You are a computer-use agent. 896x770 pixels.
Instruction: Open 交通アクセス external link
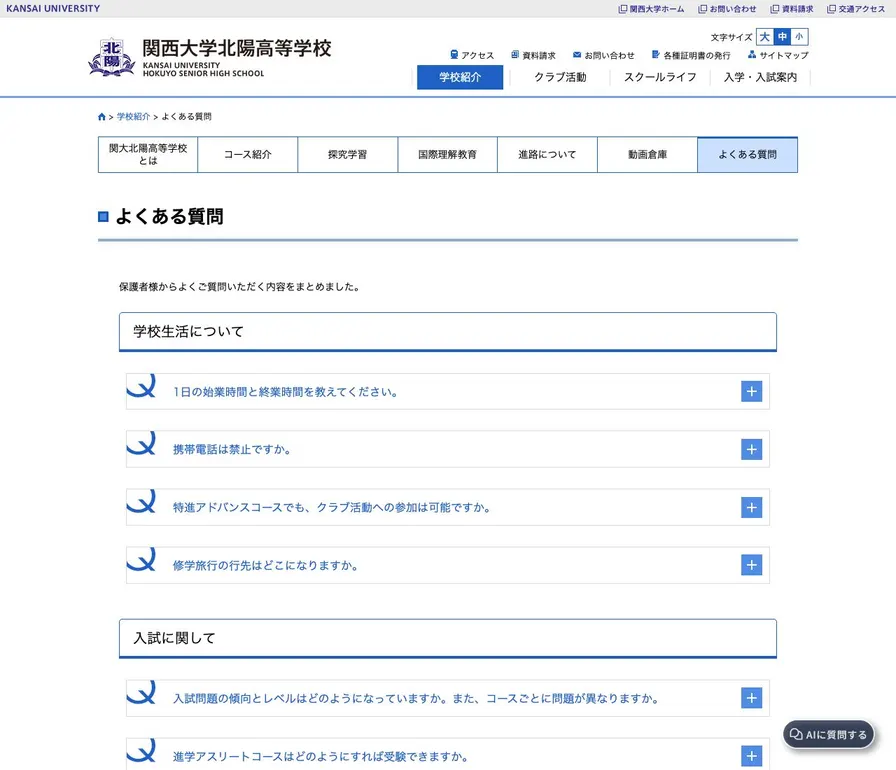coord(856,9)
